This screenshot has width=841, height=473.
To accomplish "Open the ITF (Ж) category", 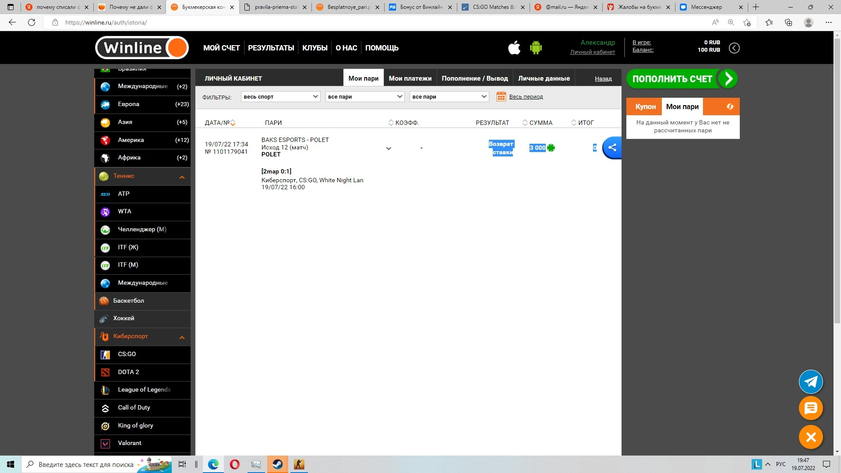I will (x=143, y=247).
